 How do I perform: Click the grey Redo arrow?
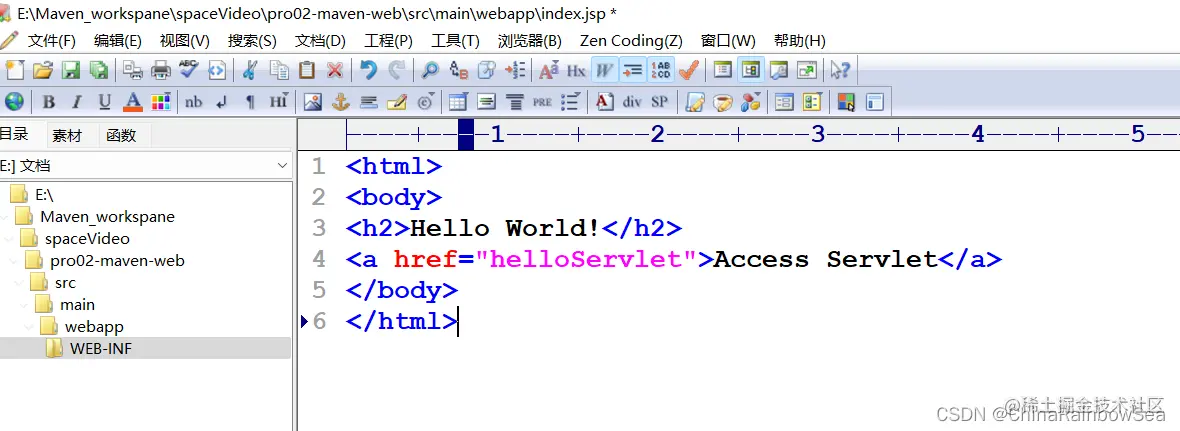pyautogui.click(x=397, y=71)
